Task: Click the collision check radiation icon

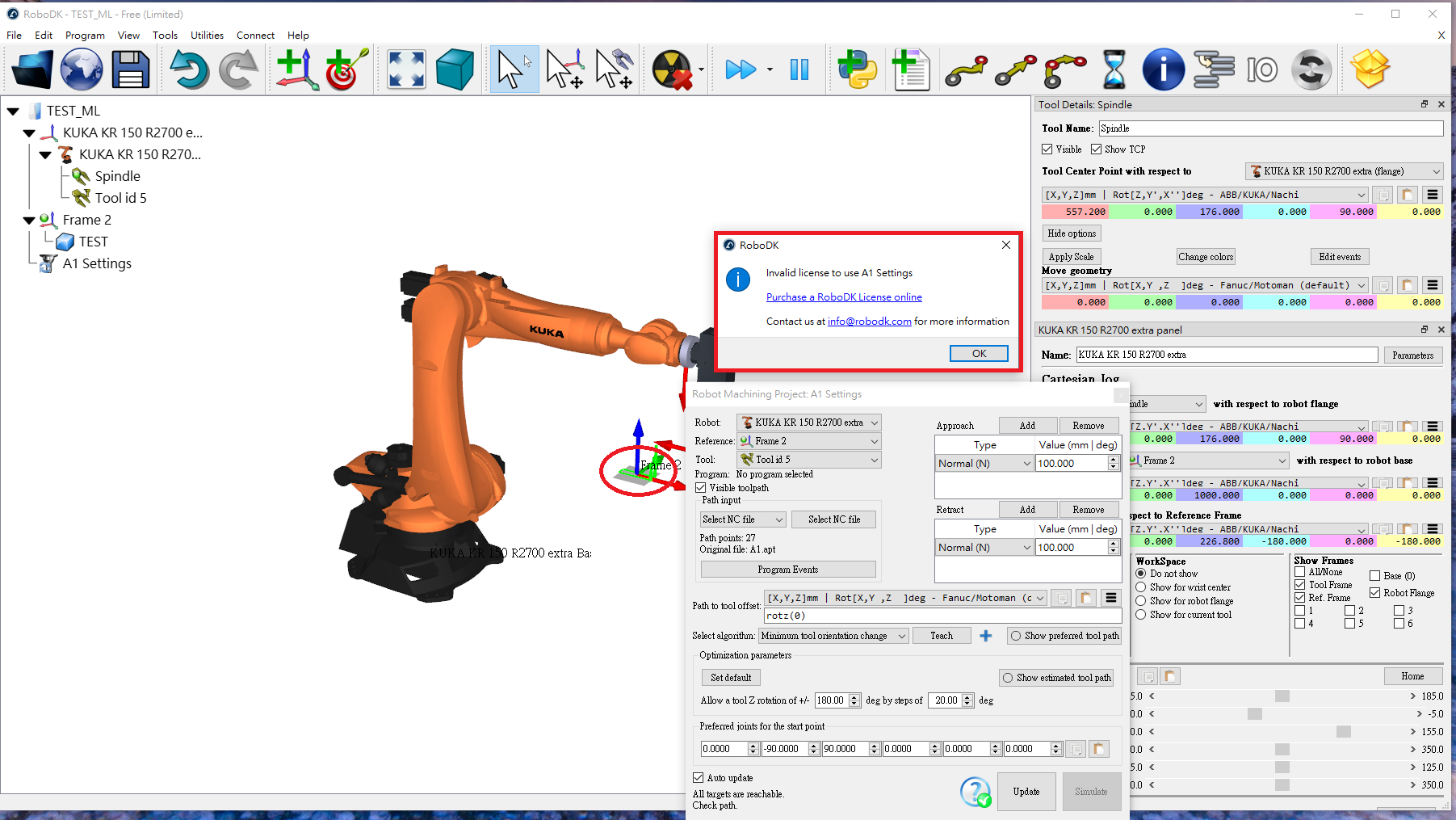Action: (672, 69)
